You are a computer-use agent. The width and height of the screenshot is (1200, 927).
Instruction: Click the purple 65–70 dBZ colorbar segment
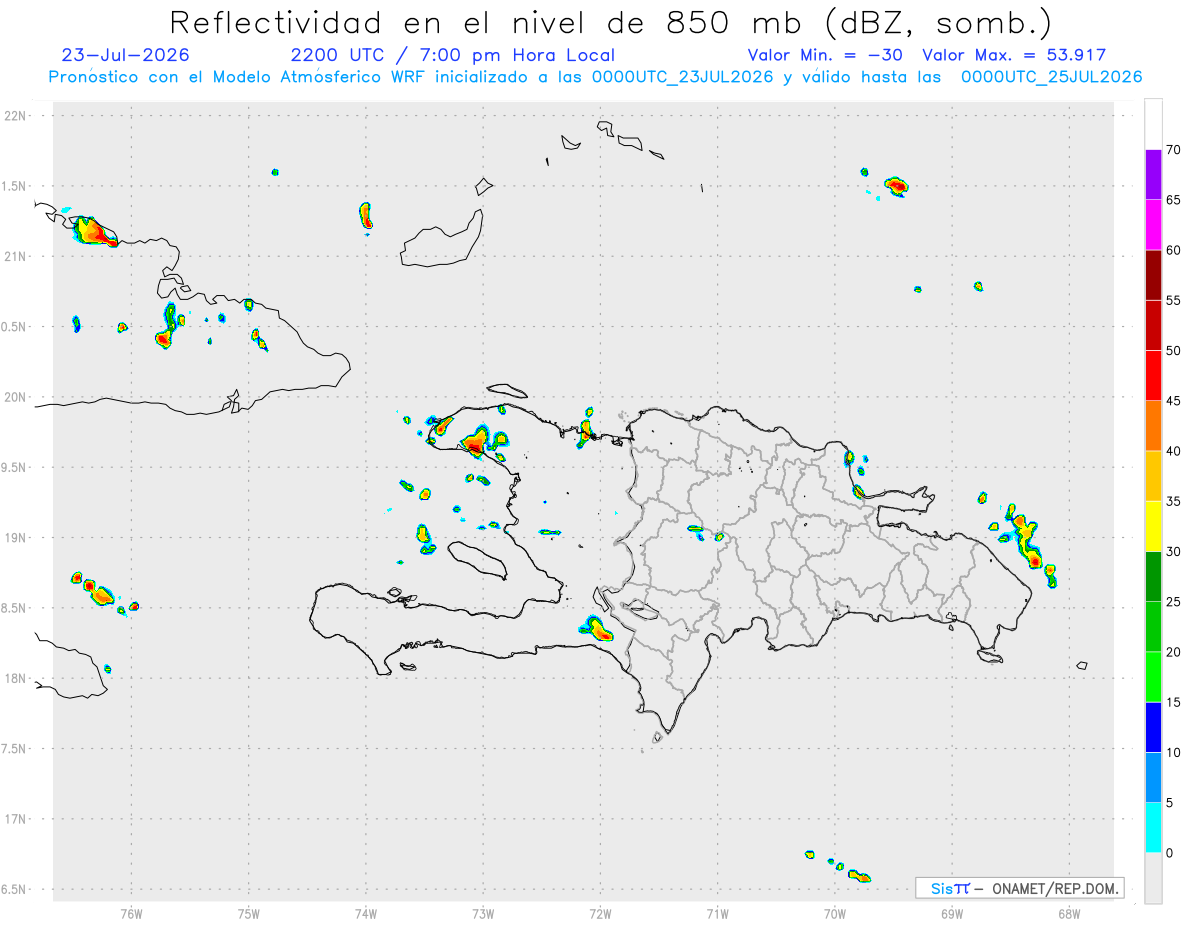pos(1153,175)
